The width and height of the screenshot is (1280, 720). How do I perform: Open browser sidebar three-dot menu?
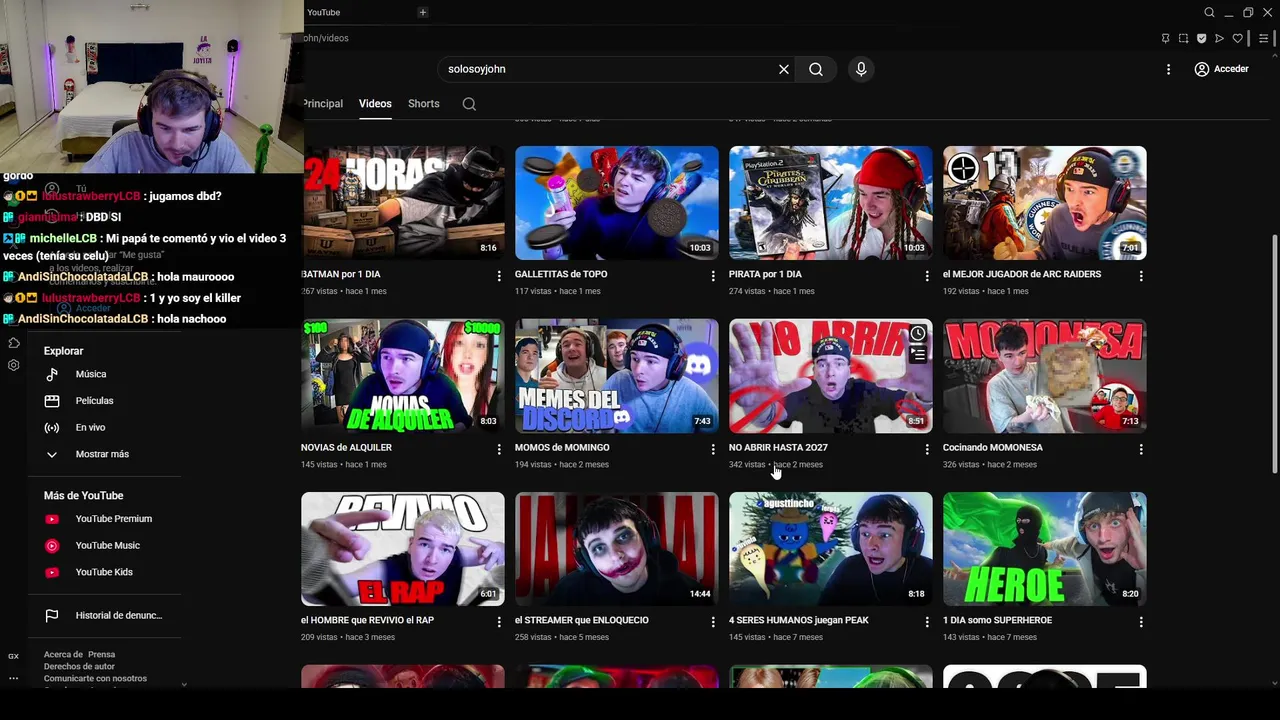(x=14, y=679)
